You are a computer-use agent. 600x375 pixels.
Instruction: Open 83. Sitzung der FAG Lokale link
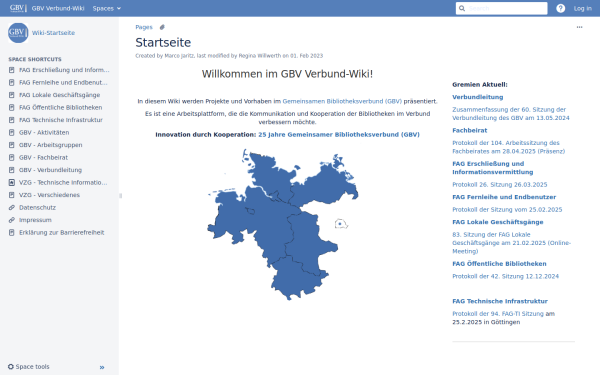tap(511, 243)
